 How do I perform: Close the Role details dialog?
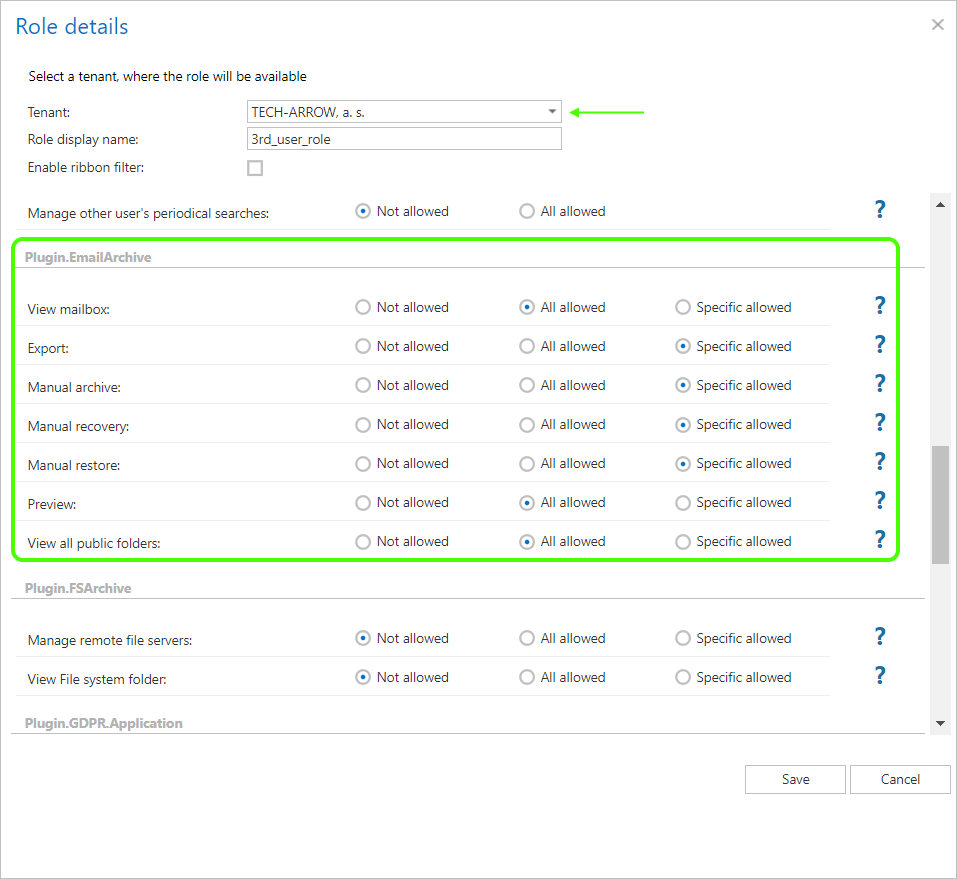(x=937, y=25)
